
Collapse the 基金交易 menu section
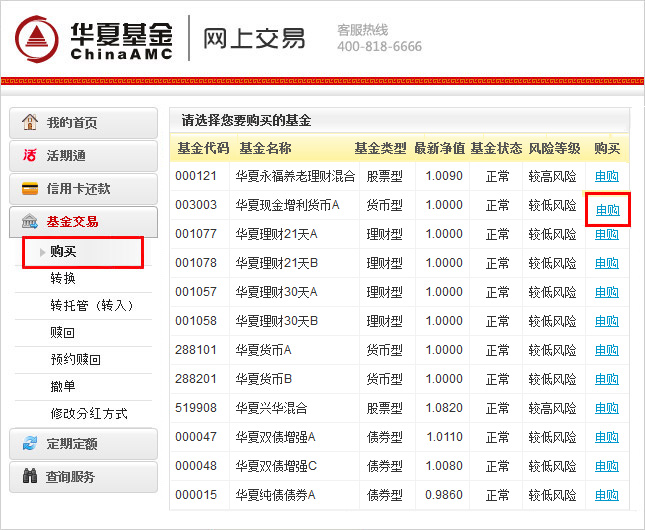point(84,222)
